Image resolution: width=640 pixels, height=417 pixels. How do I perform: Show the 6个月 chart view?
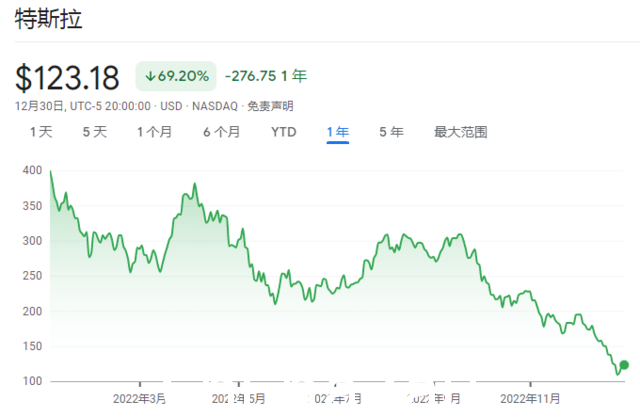pyautogui.click(x=222, y=132)
